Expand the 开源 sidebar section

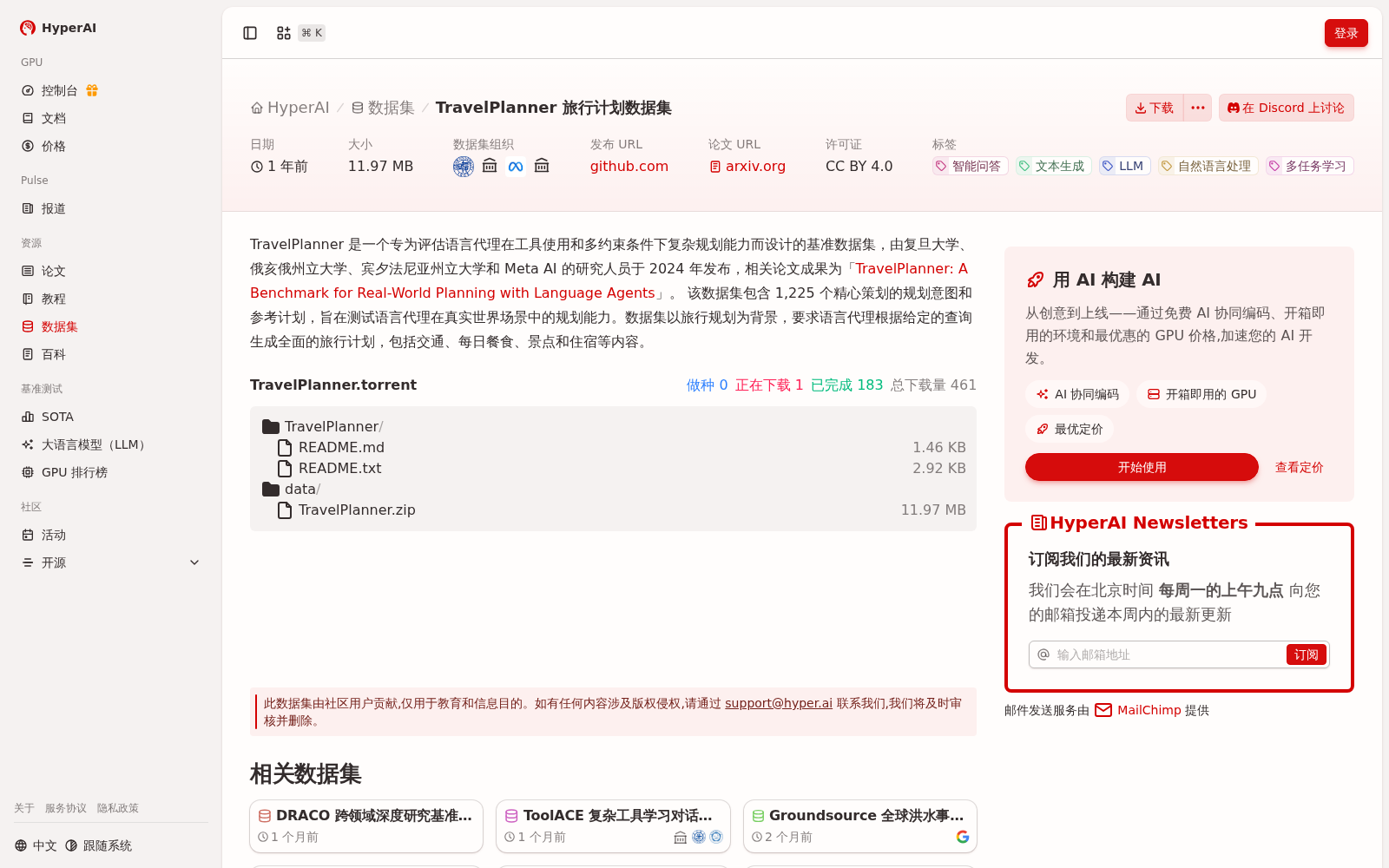[111, 562]
